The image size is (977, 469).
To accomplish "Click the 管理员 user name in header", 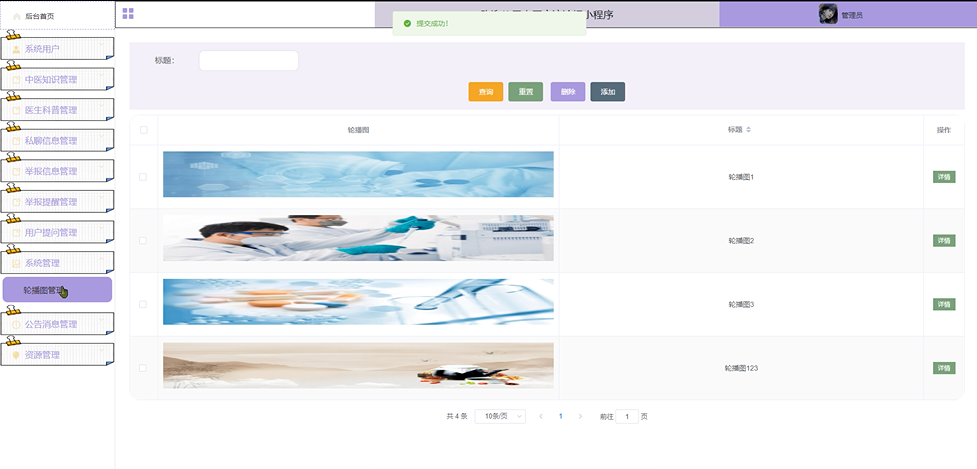I will 852,16.
